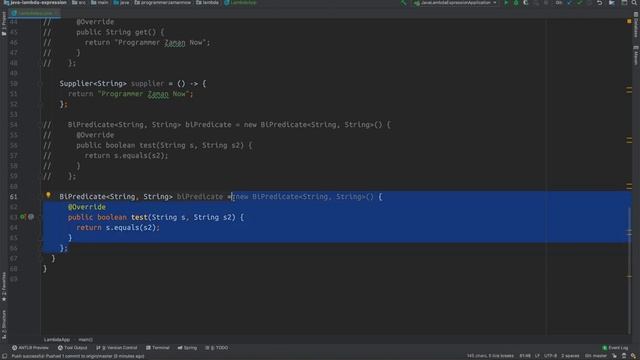Screen dimensions: 640x360
Task: Click the main() breadcrumb at the editor bottom
Action: coord(86,340)
